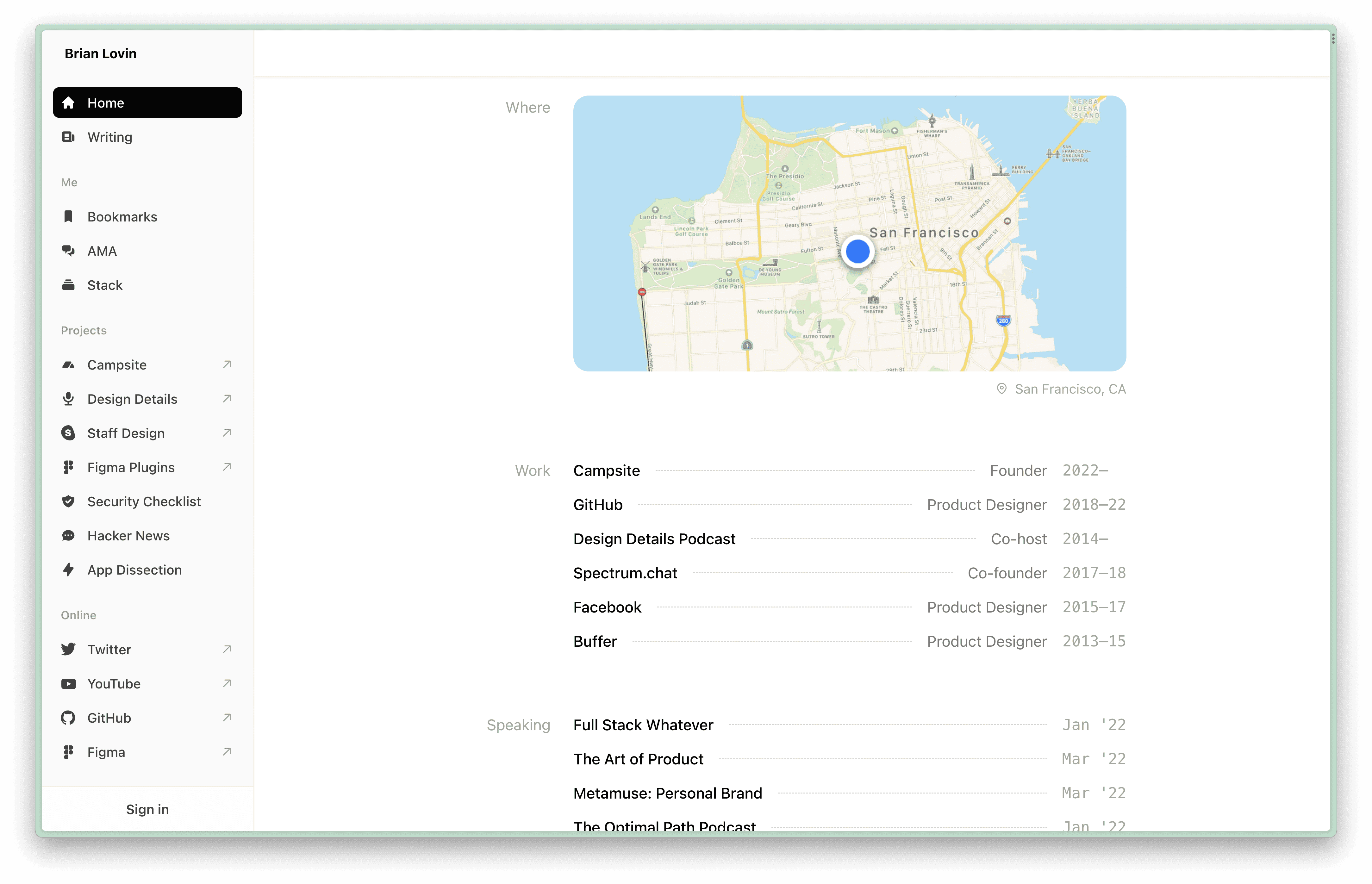Viewport: 1372px width, 884px height.
Task: Click the Bookmarks ribbon icon
Action: 68,216
